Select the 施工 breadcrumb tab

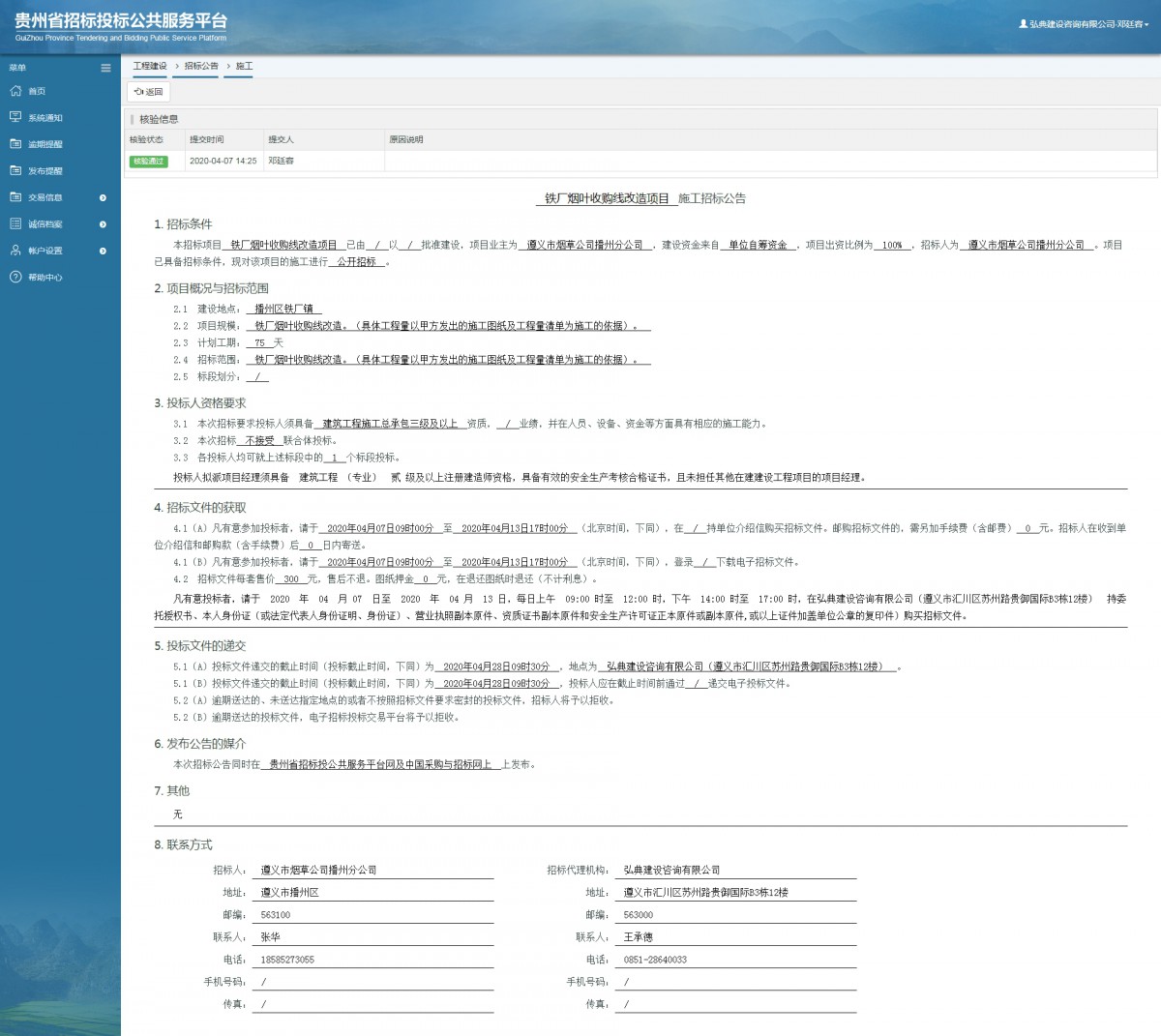244,66
